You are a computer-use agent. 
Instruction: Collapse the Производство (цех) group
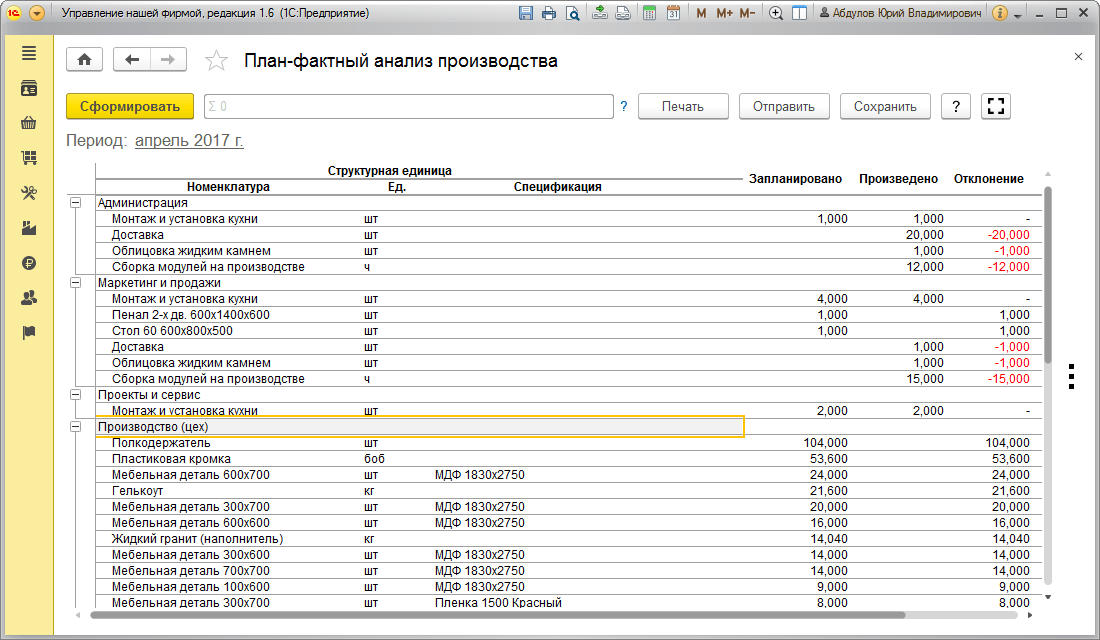coord(76,427)
